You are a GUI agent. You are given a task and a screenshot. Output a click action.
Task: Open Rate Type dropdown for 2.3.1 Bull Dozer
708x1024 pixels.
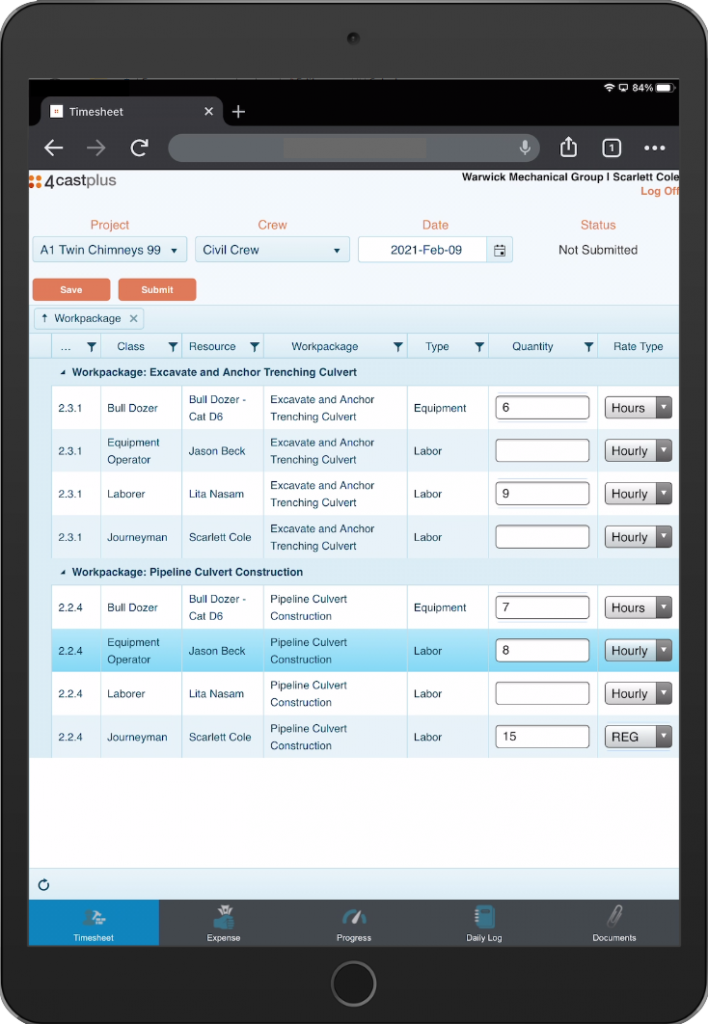click(637, 408)
